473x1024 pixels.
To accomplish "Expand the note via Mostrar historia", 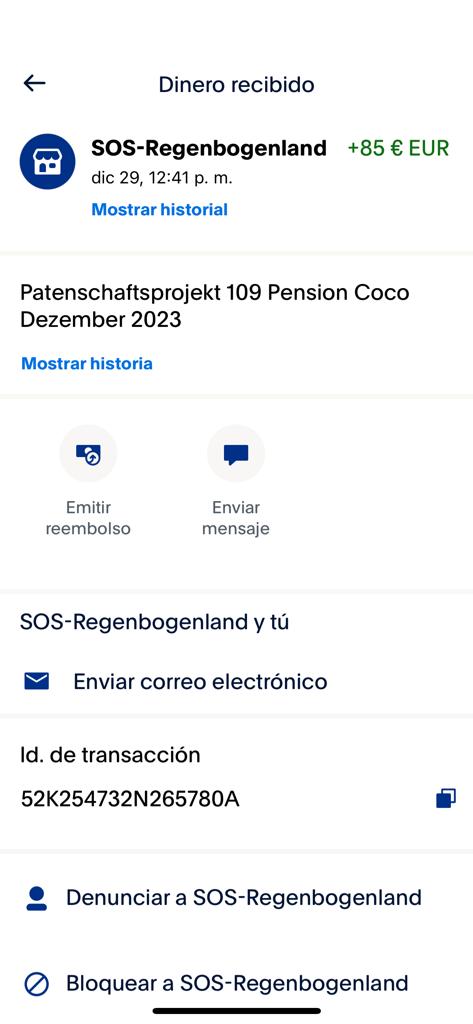I will pyautogui.click(x=87, y=364).
